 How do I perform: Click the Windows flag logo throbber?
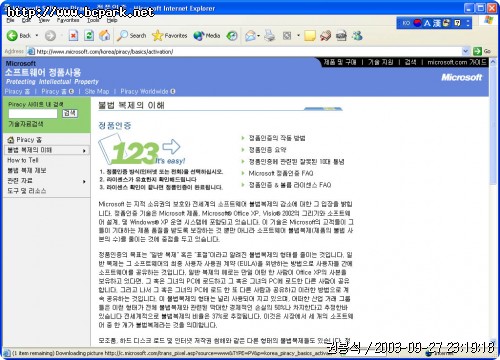click(x=488, y=20)
